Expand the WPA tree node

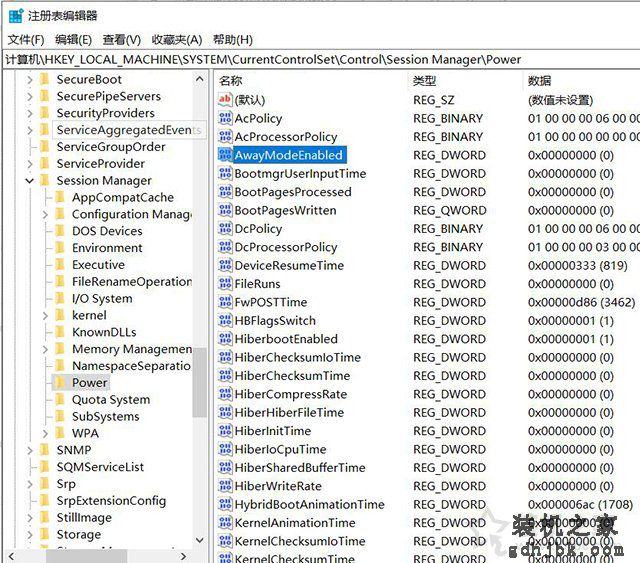tap(45, 433)
